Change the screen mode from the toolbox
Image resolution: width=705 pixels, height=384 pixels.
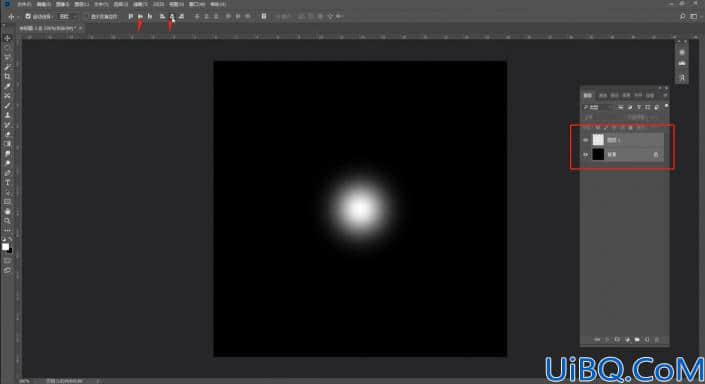7,270
